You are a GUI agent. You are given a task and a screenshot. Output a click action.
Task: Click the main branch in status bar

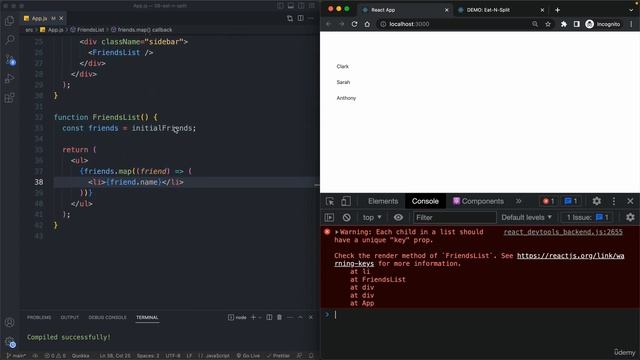click(16, 356)
